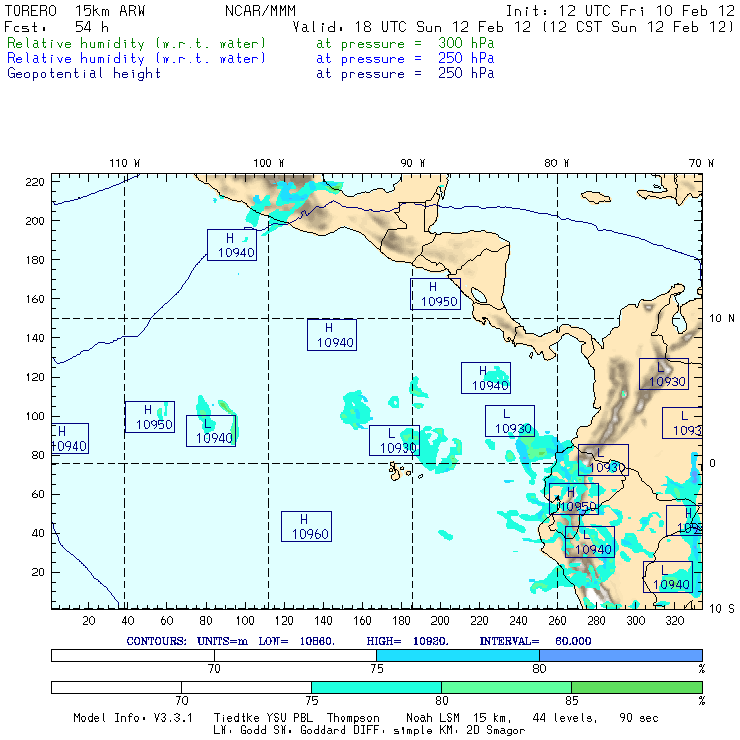
Task: Pick the light green 80–85% swatch in lower colorbar
Action: click(x=506, y=687)
